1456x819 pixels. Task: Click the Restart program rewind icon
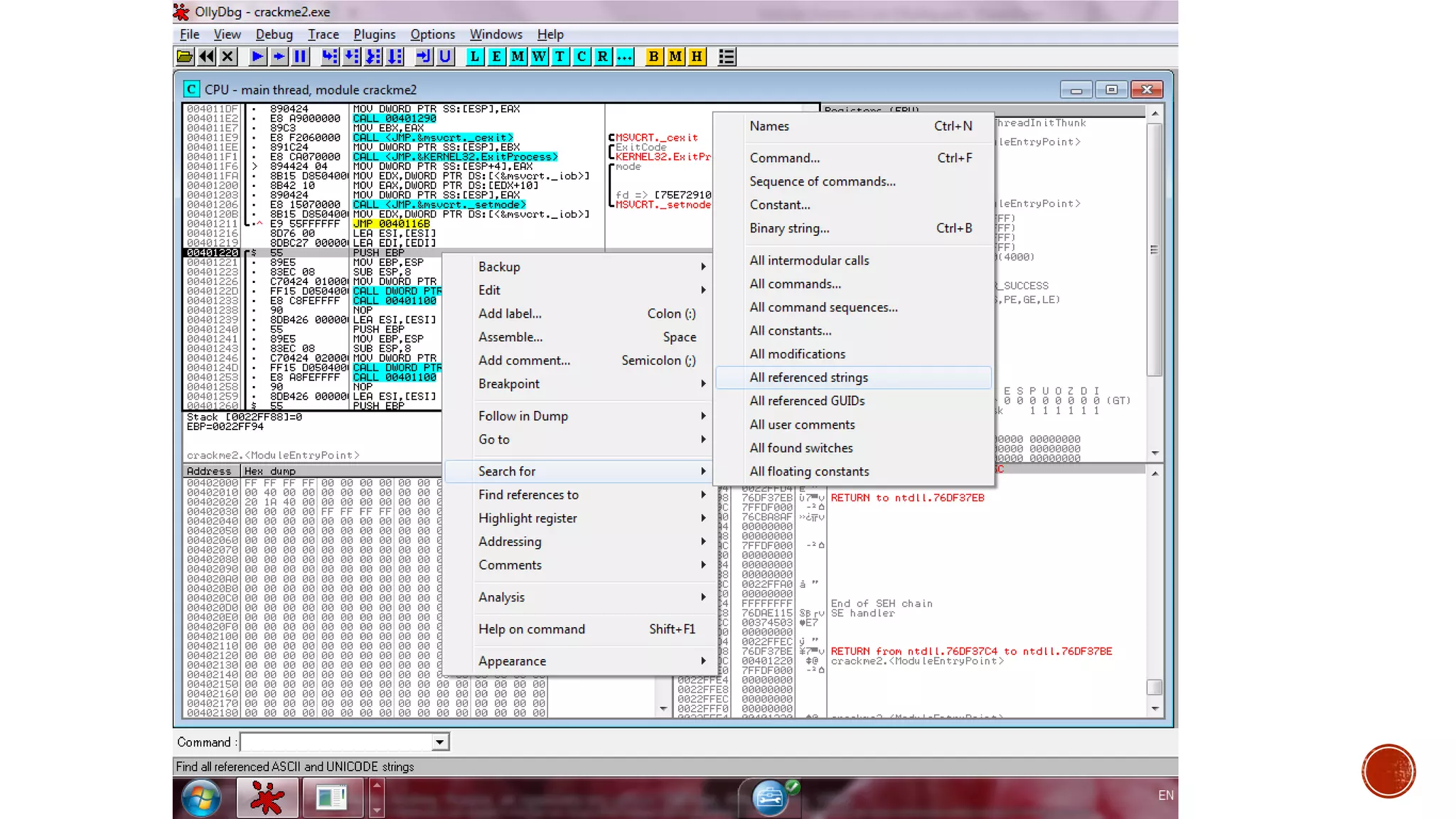click(x=206, y=57)
